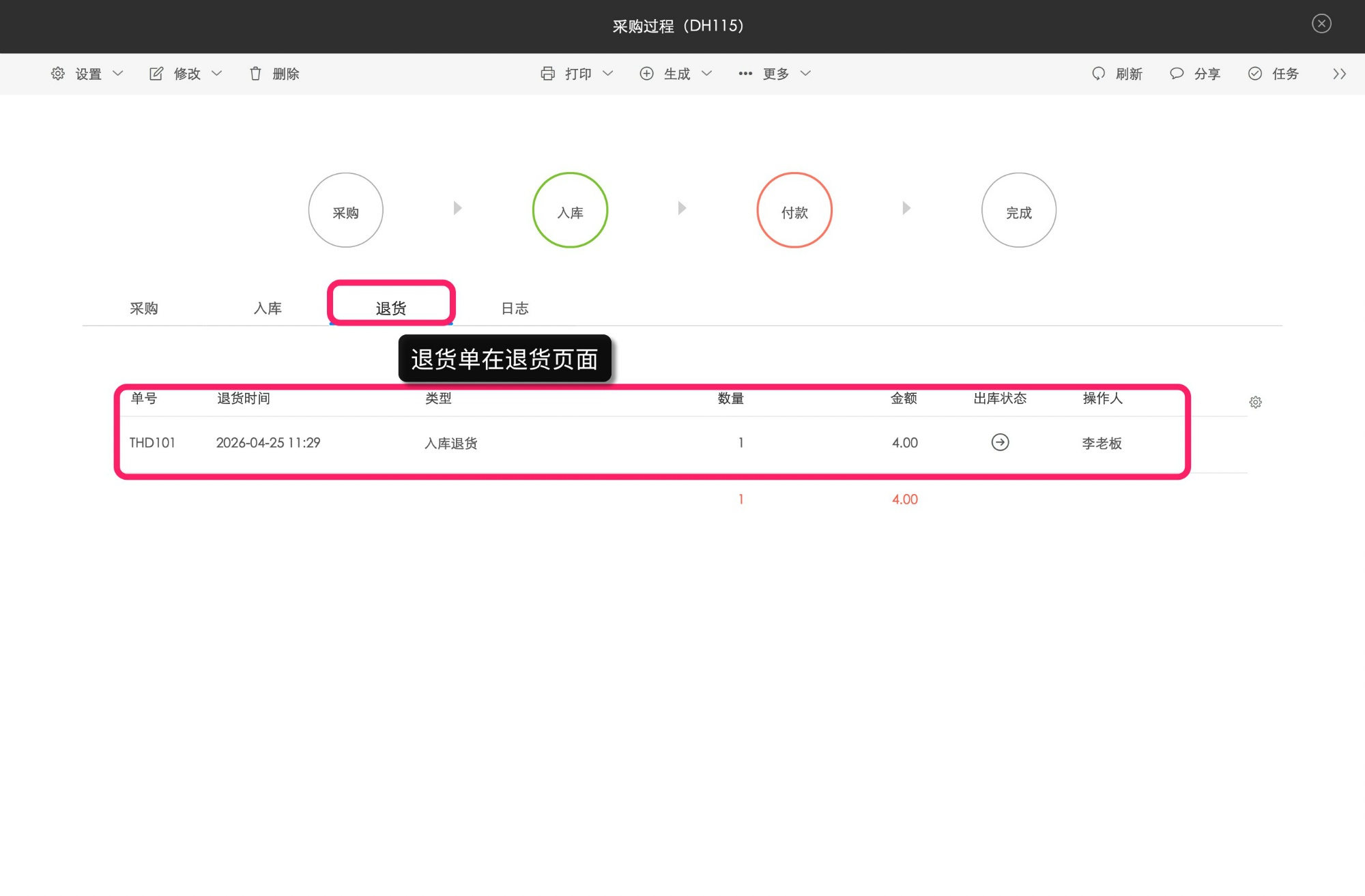Click the order number THD101

[x=152, y=443]
